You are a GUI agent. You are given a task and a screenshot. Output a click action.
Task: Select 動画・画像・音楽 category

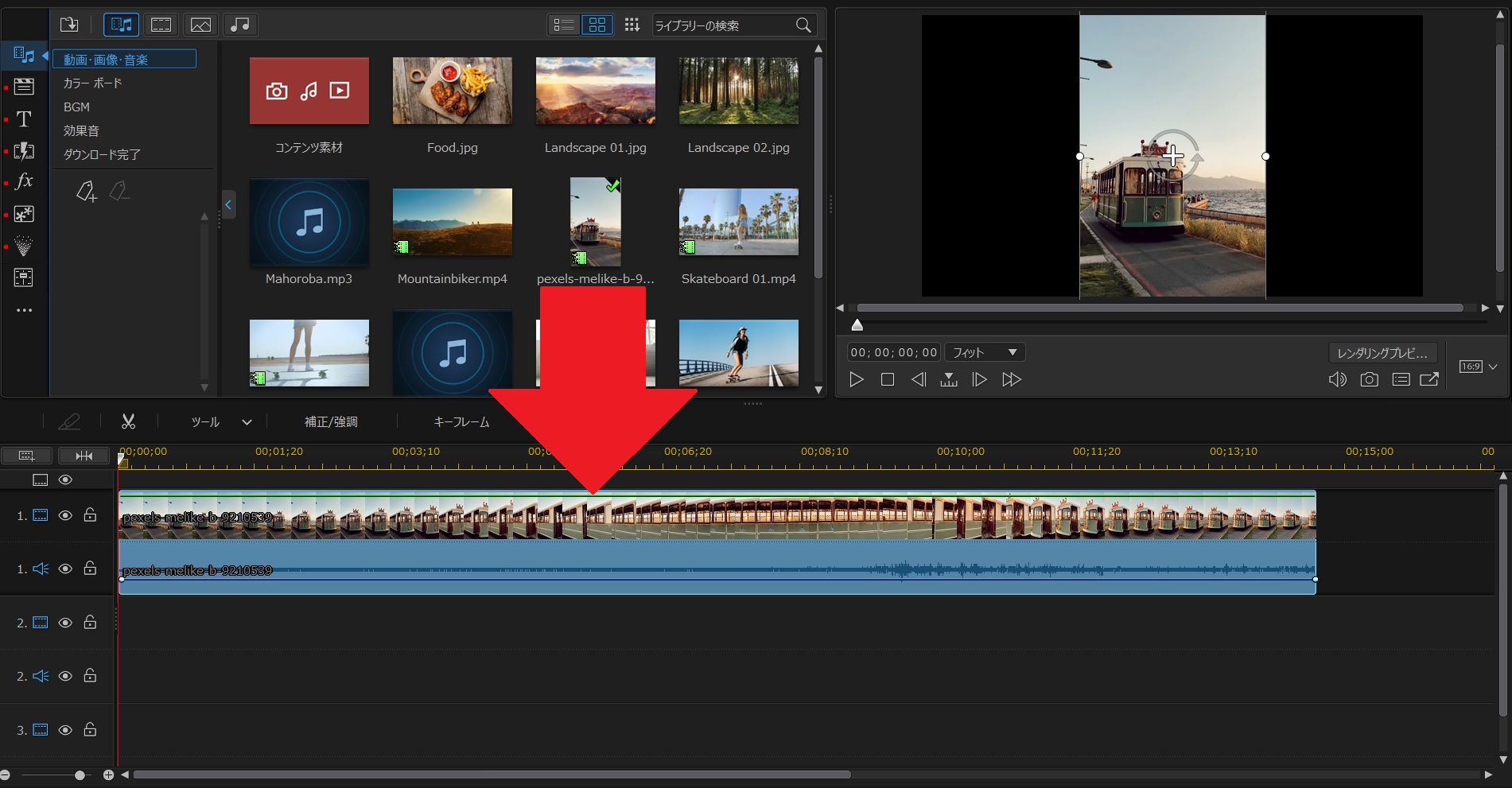pyautogui.click(x=125, y=60)
